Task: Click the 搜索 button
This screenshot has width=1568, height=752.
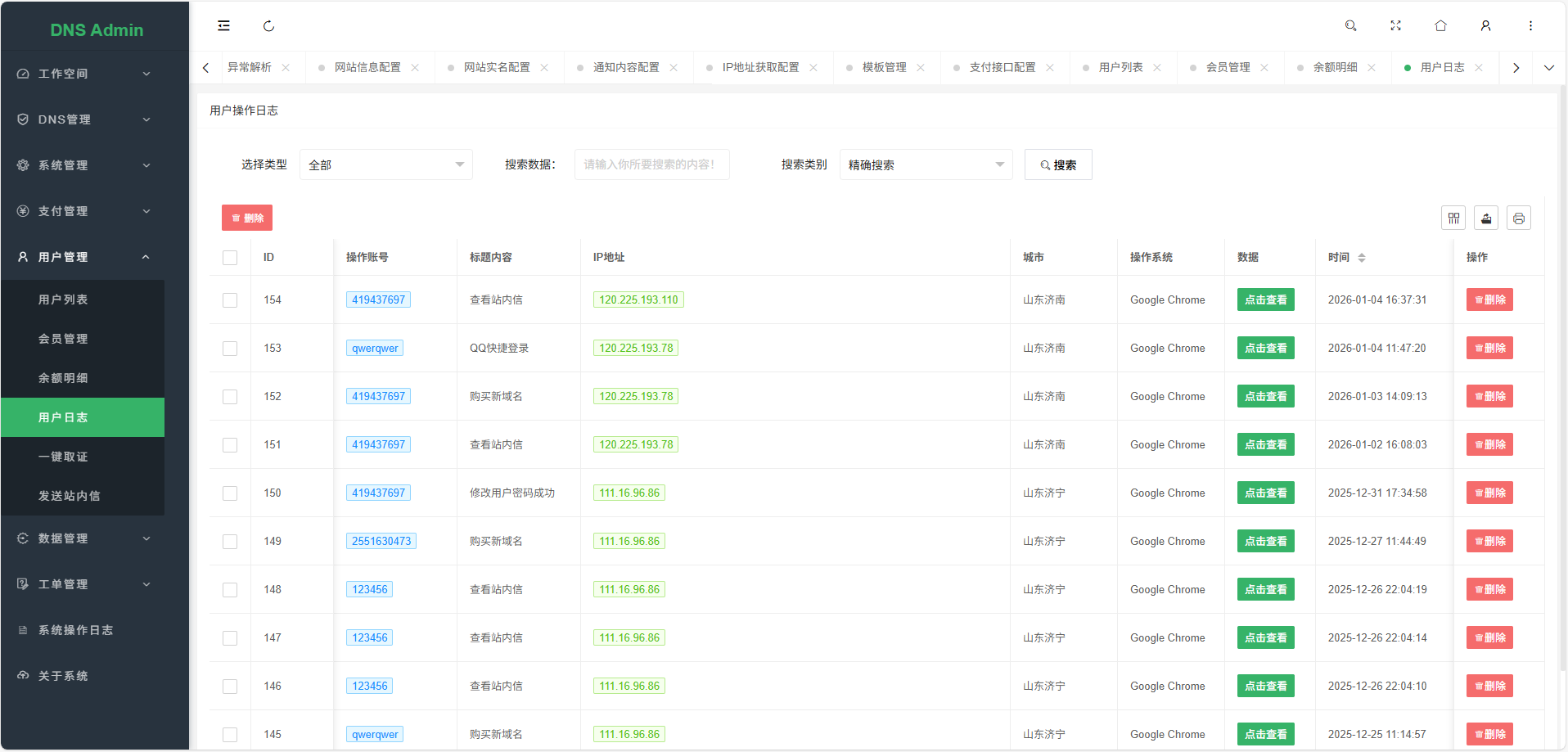Action: click(1057, 165)
